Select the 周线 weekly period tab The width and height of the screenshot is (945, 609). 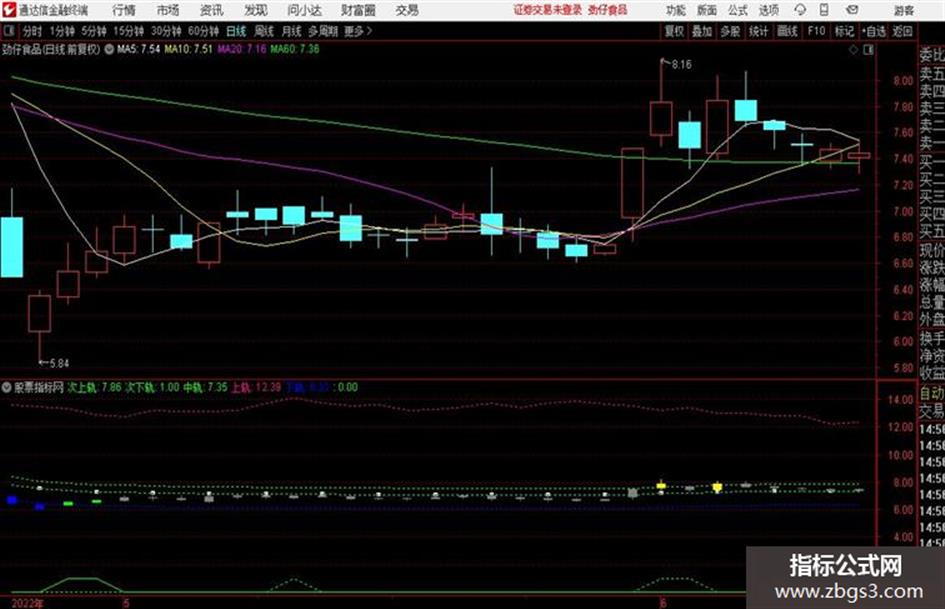click(264, 31)
